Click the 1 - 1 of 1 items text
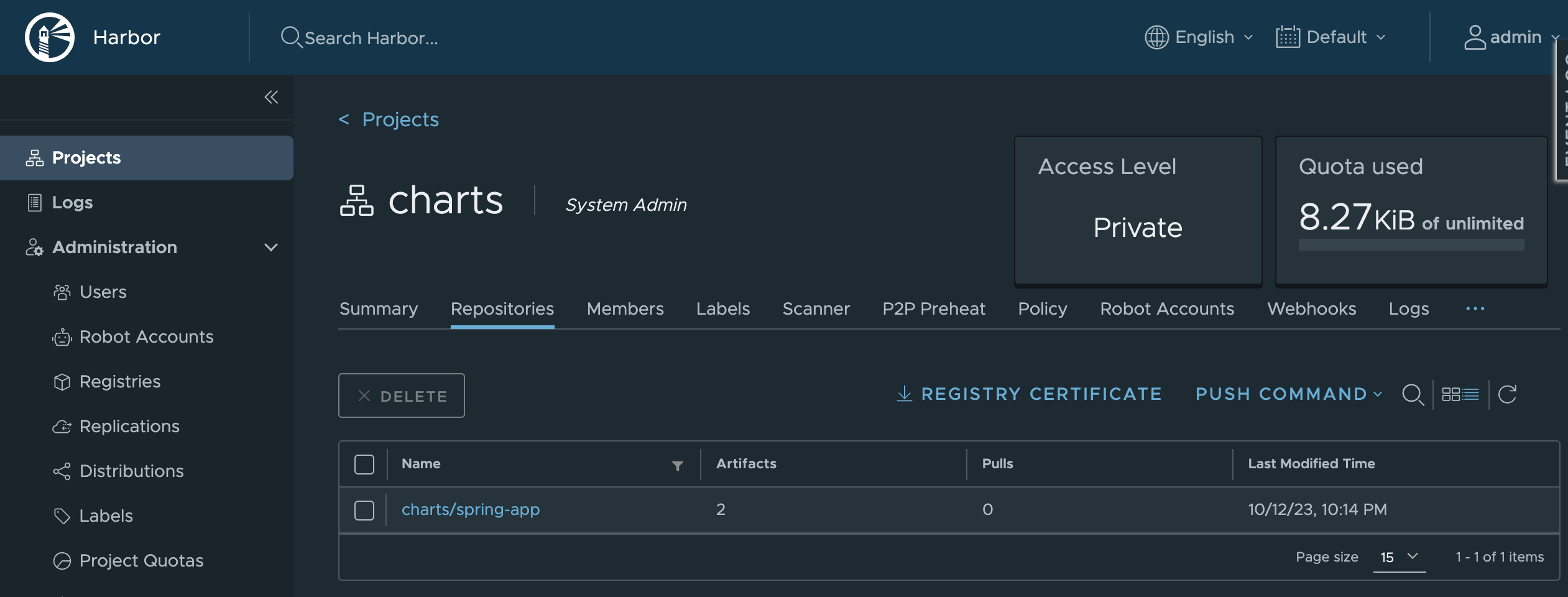1568x597 pixels. [x=1500, y=557]
